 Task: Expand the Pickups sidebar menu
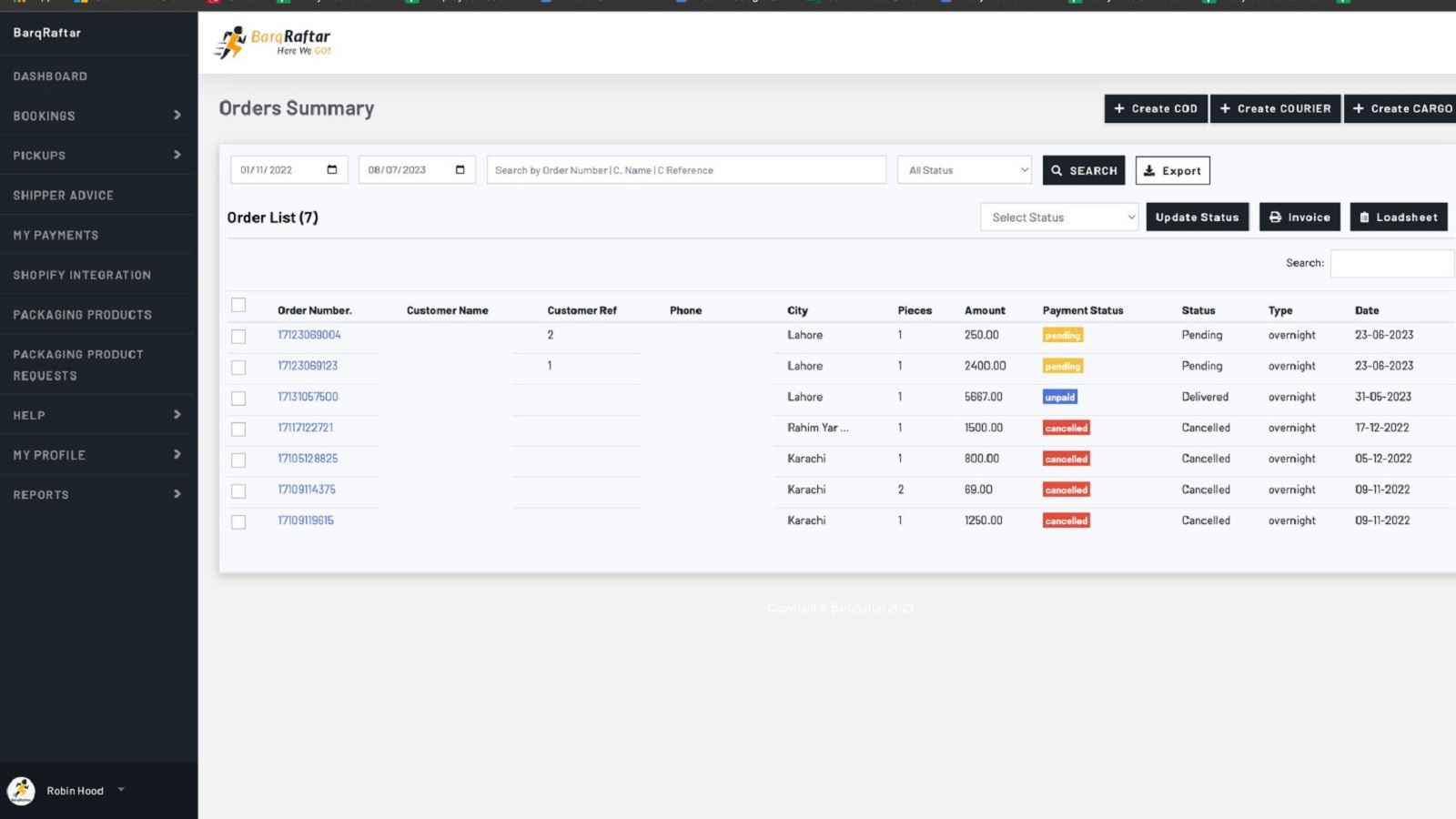(98, 156)
